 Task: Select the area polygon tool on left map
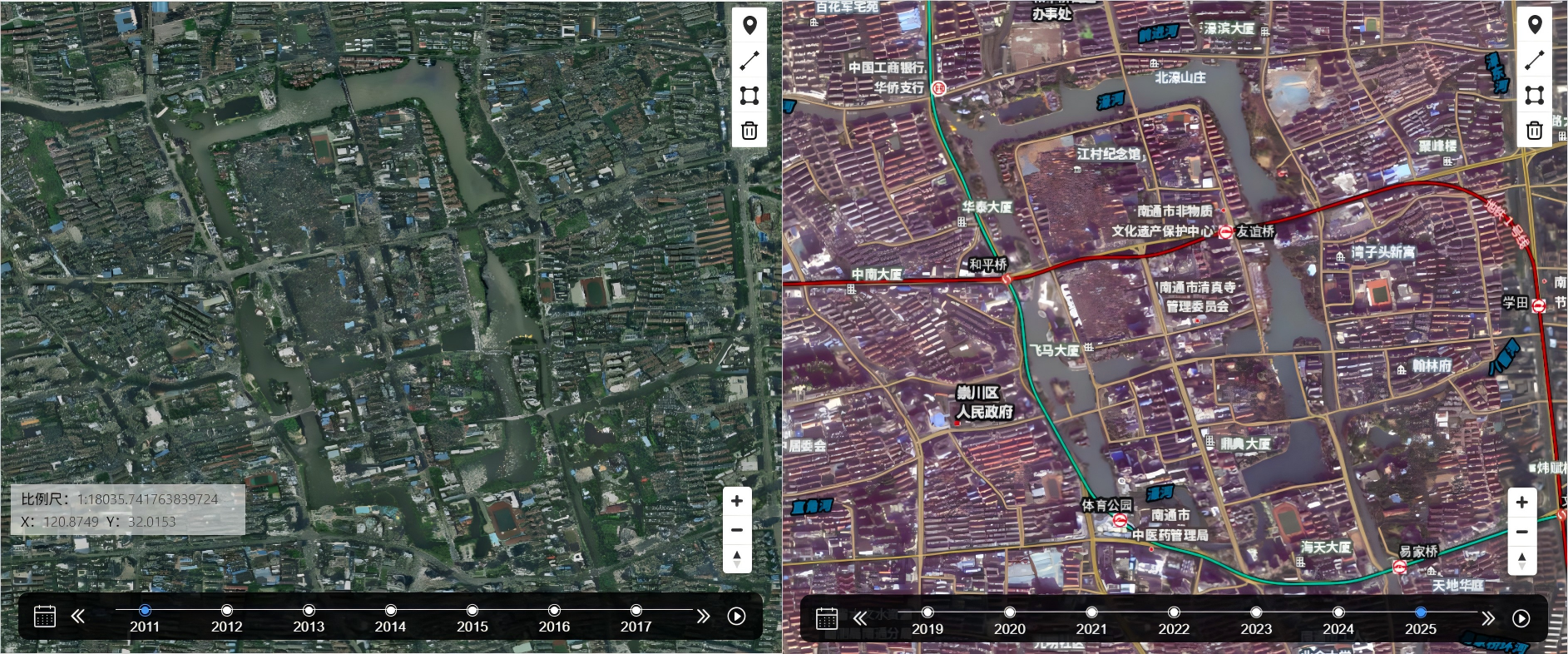click(749, 95)
